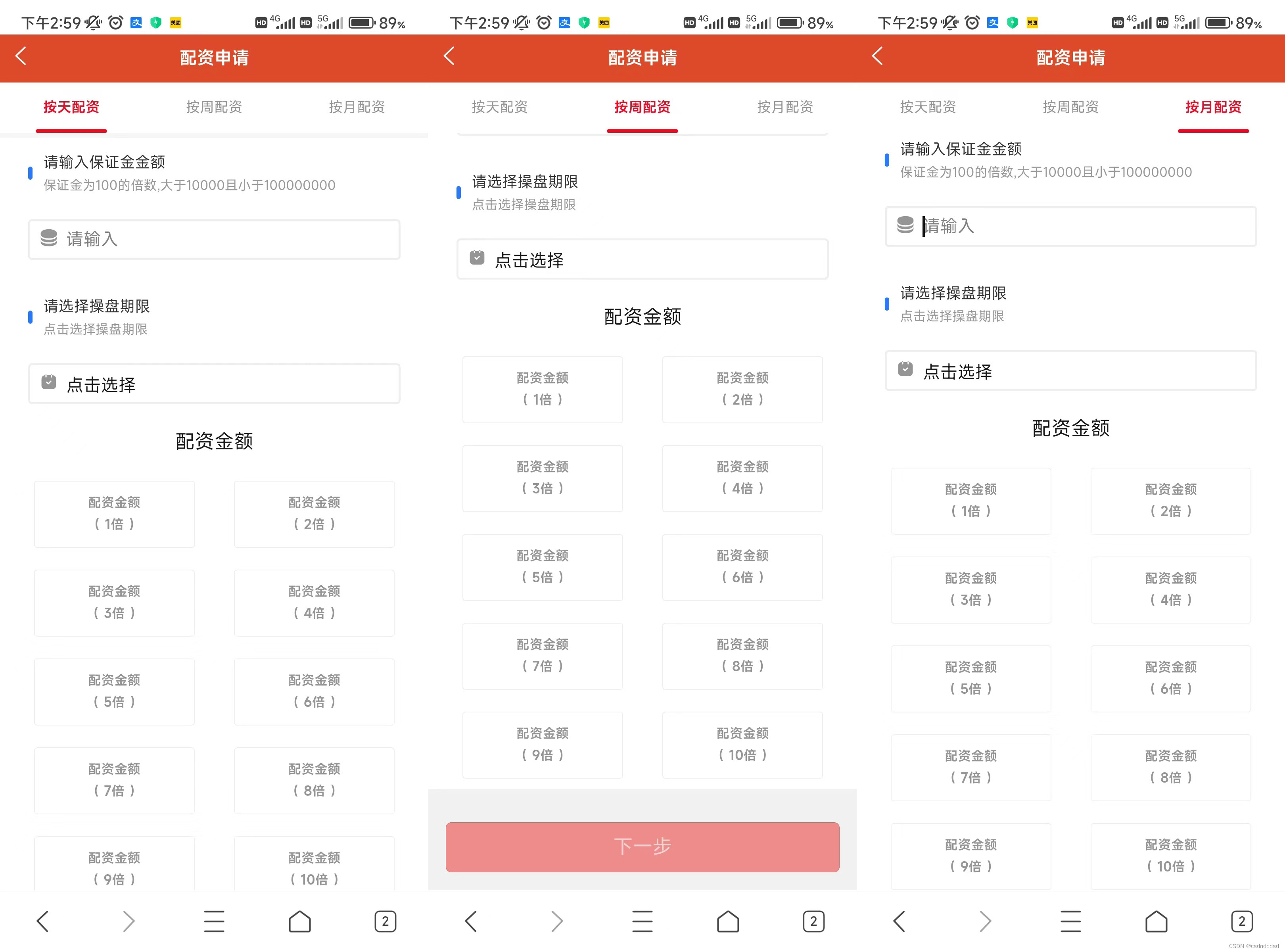Tap coin stack icon in left screen's deposit field
Screen dimensions: 1285x952
click(49, 238)
